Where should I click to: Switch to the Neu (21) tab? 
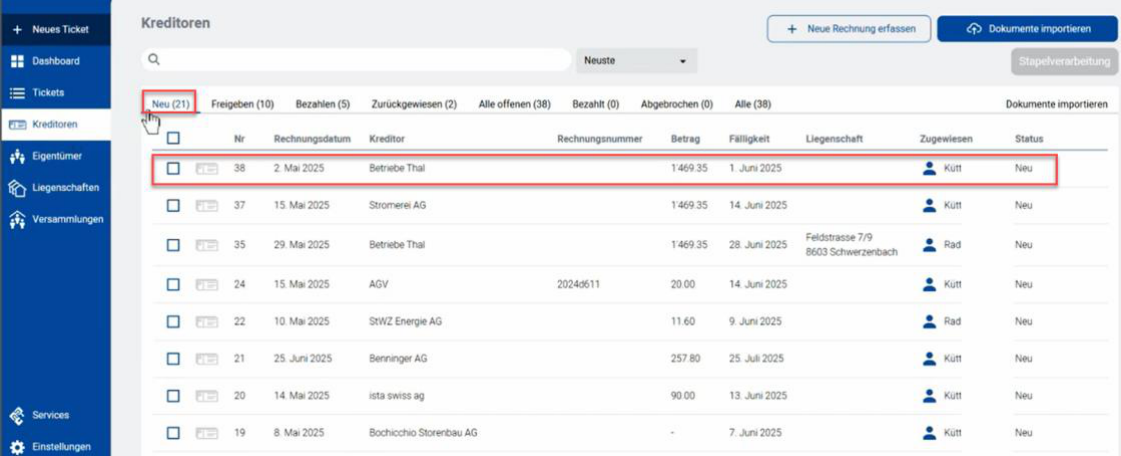[x=170, y=104]
